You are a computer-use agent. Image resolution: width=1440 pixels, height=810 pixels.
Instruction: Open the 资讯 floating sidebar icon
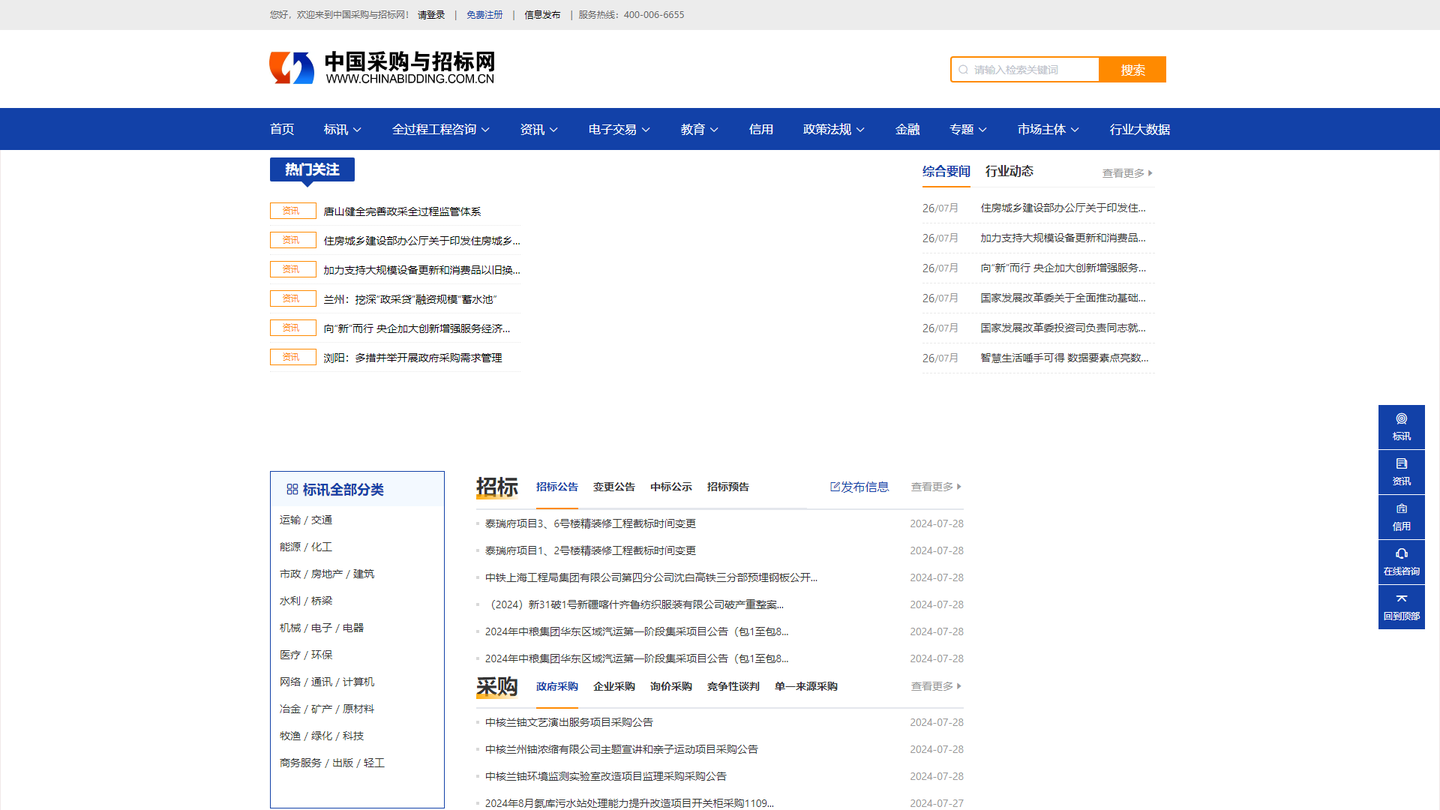click(x=1401, y=472)
